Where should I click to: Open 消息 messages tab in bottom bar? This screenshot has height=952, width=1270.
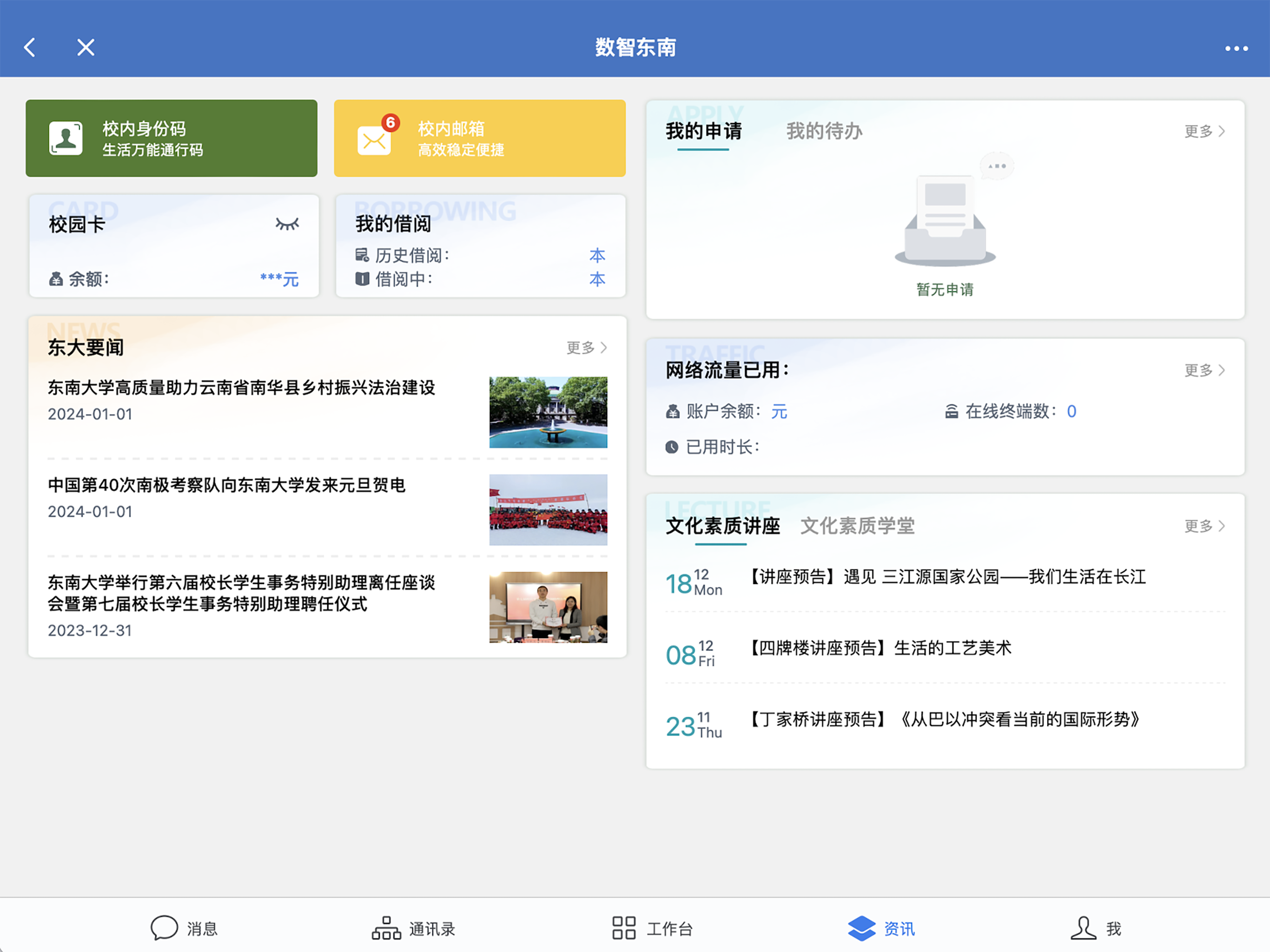pos(184,928)
